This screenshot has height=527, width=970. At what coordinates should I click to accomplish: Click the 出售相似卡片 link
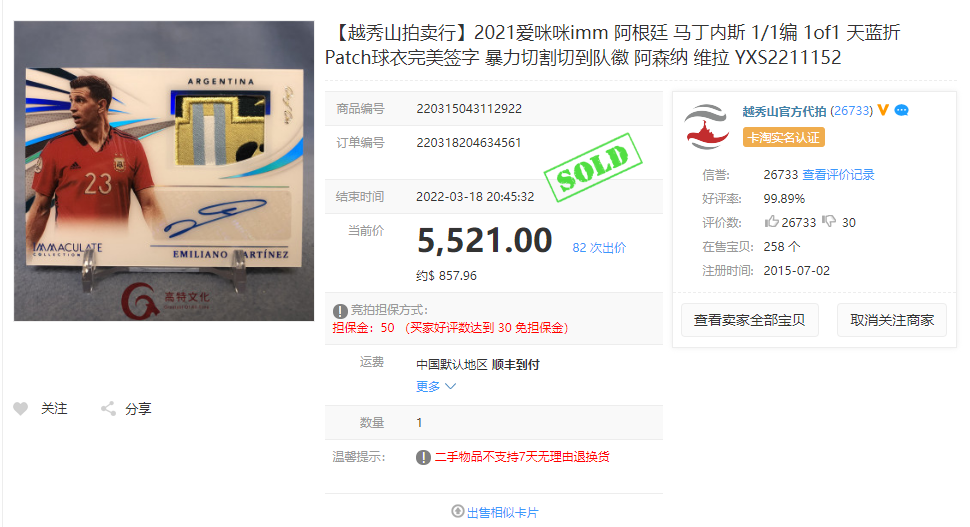[502, 512]
